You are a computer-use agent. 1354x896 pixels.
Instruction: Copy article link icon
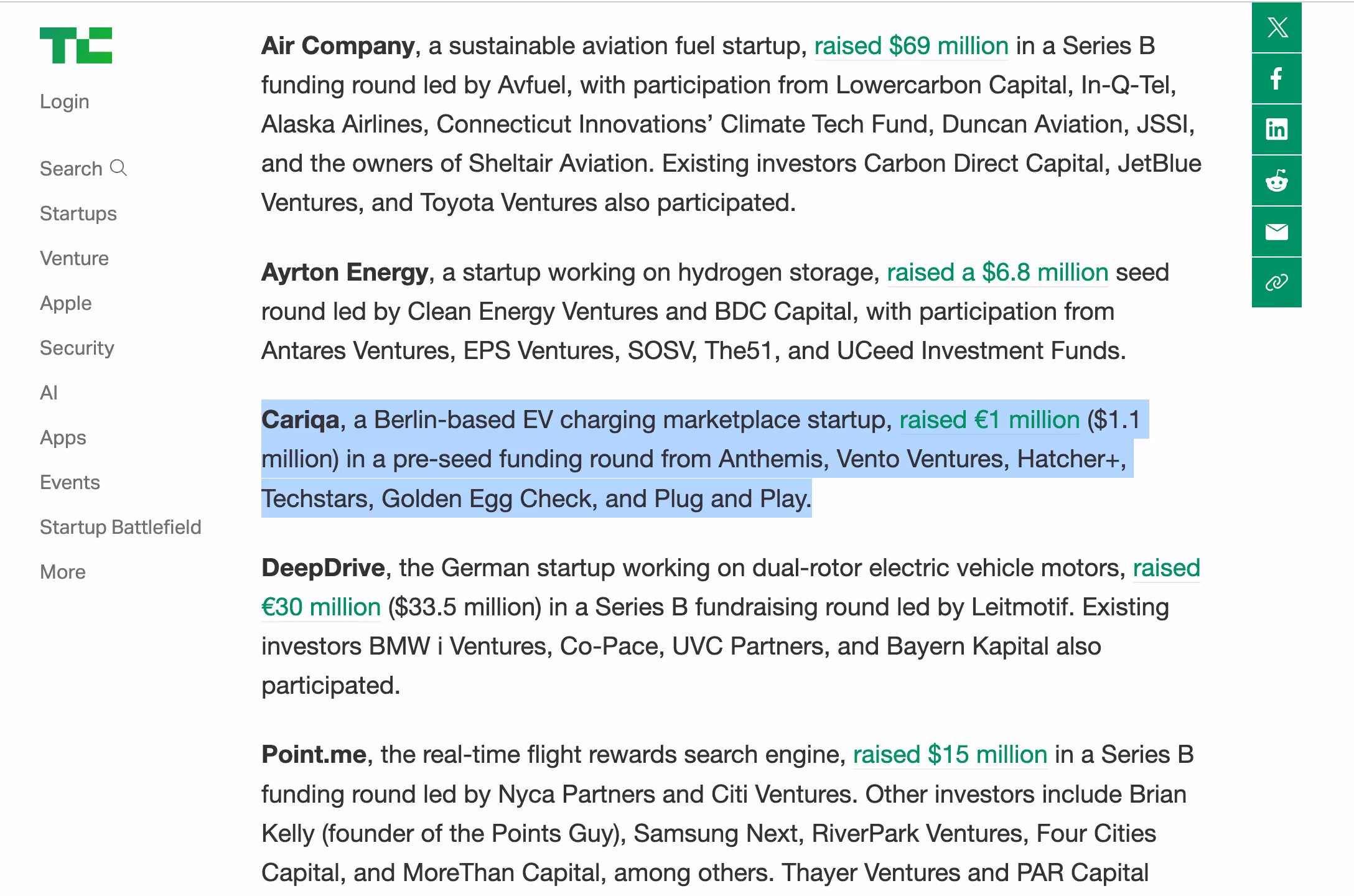coord(1276,282)
